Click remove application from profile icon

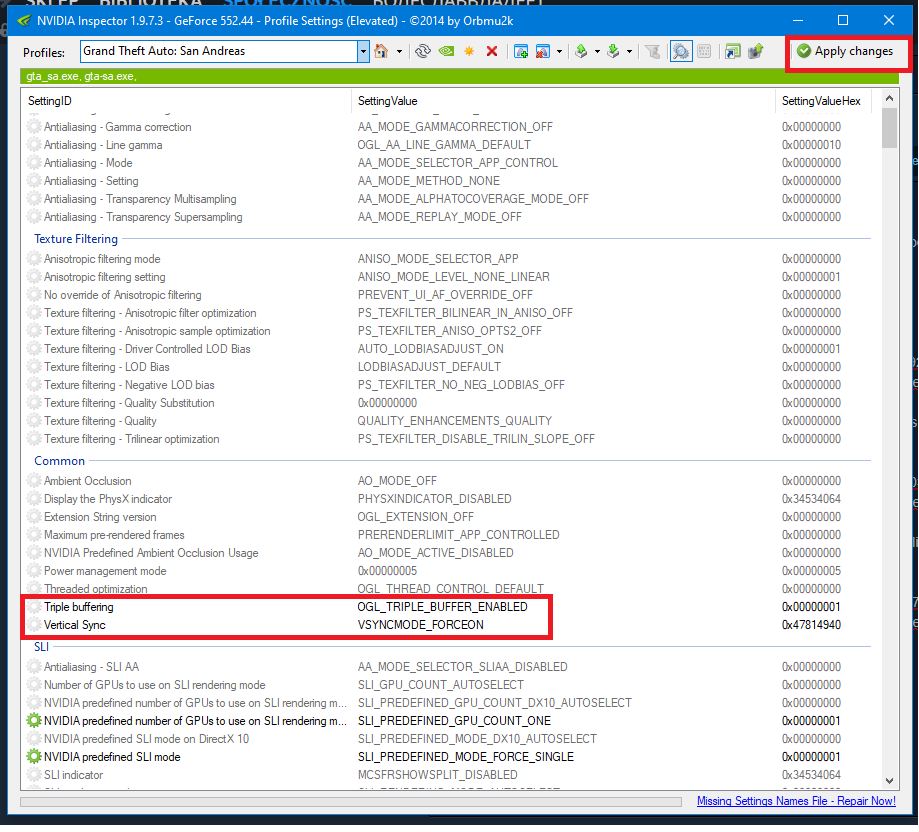pos(543,52)
